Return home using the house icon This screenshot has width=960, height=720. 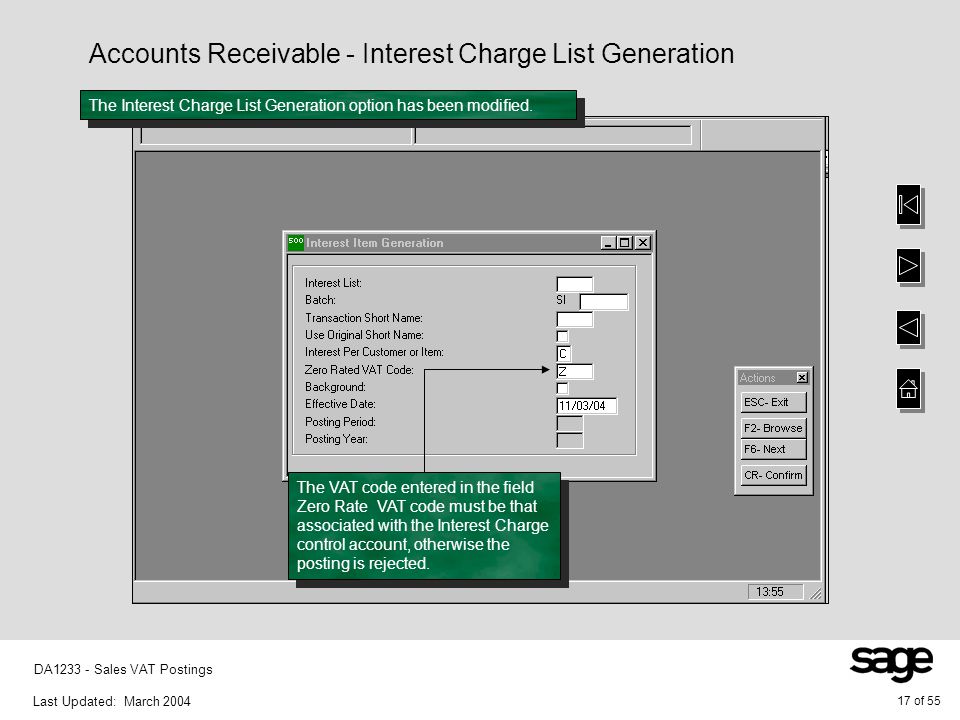909,389
